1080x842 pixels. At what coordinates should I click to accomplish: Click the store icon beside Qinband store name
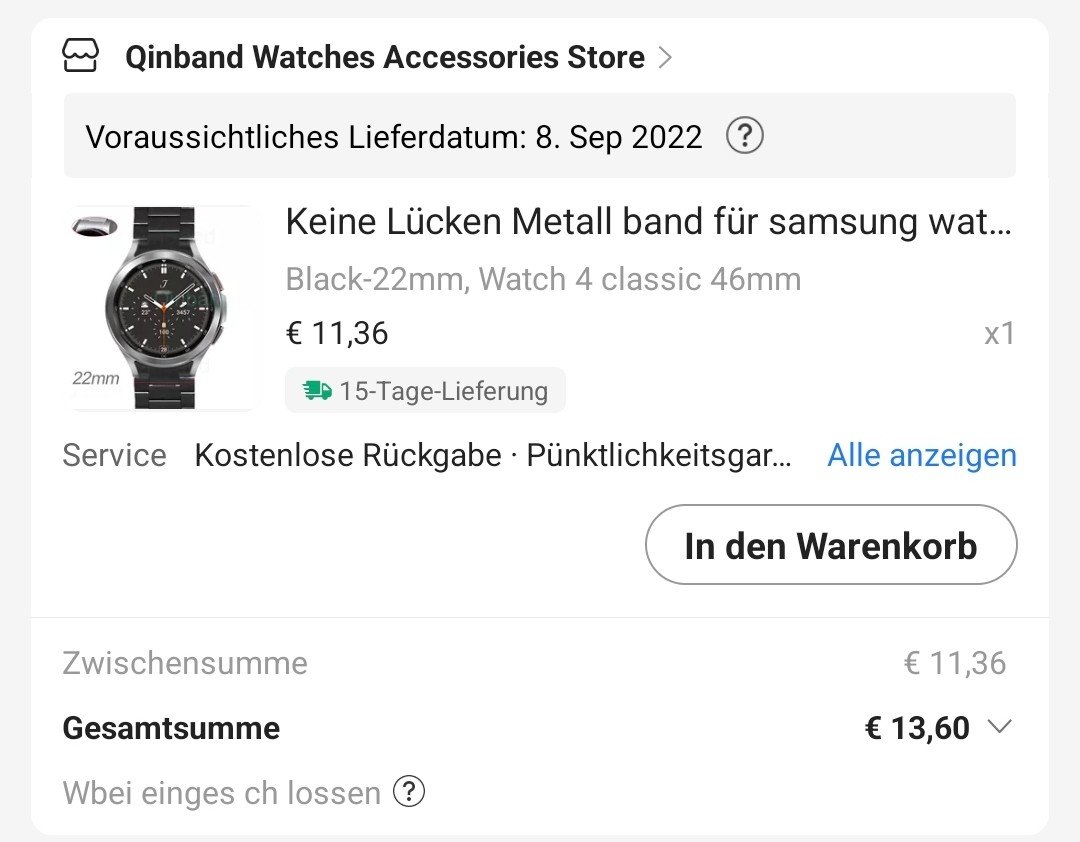80,56
